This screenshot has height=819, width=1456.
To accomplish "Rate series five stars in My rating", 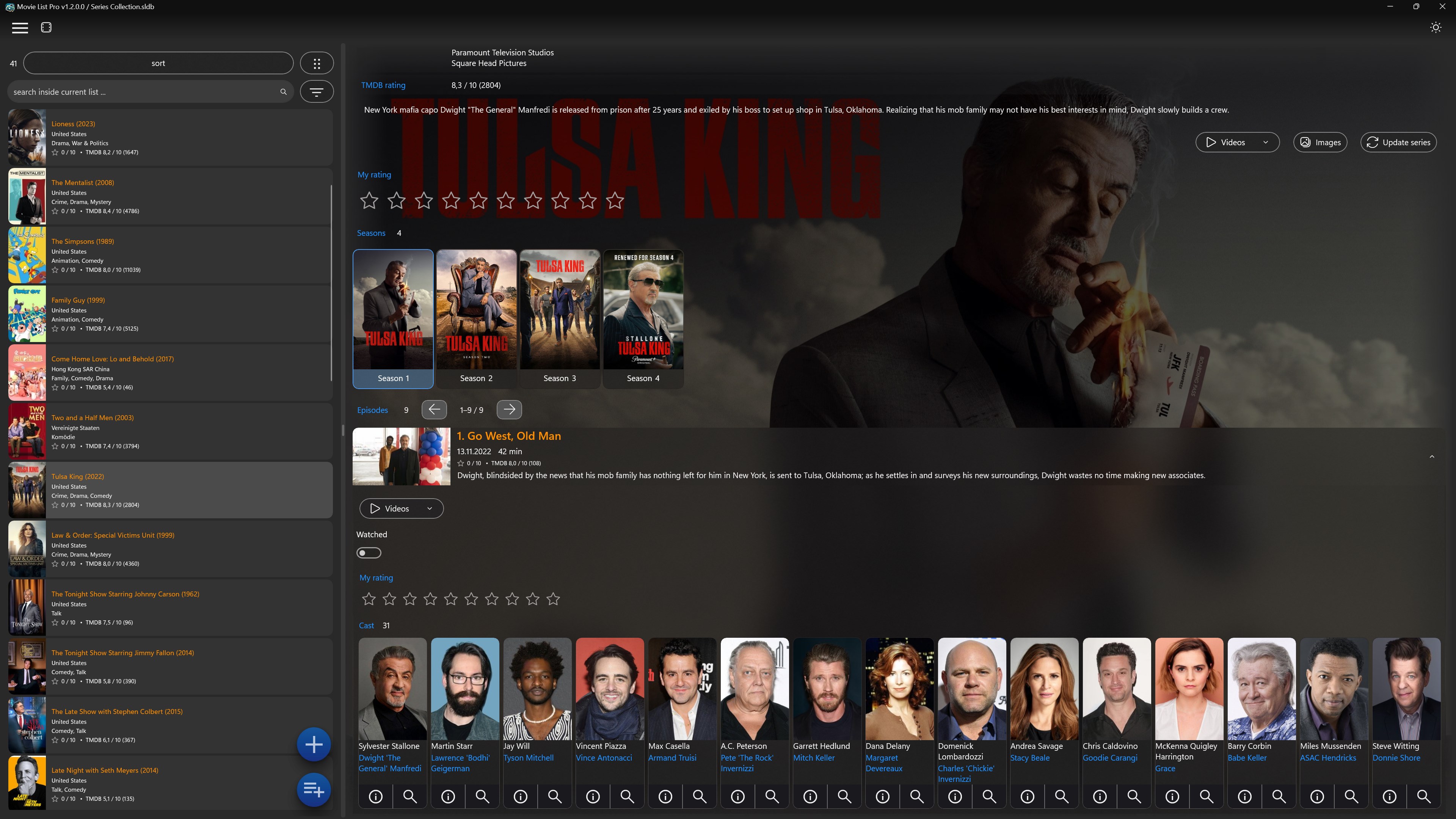I will (x=478, y=200).
